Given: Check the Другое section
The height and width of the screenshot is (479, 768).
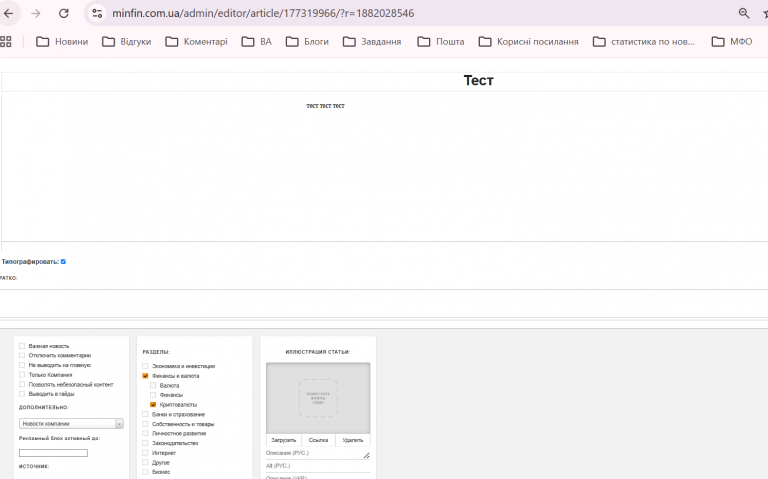Looking at the screenshot, I should pyautogui.click(x=145, y=462).
